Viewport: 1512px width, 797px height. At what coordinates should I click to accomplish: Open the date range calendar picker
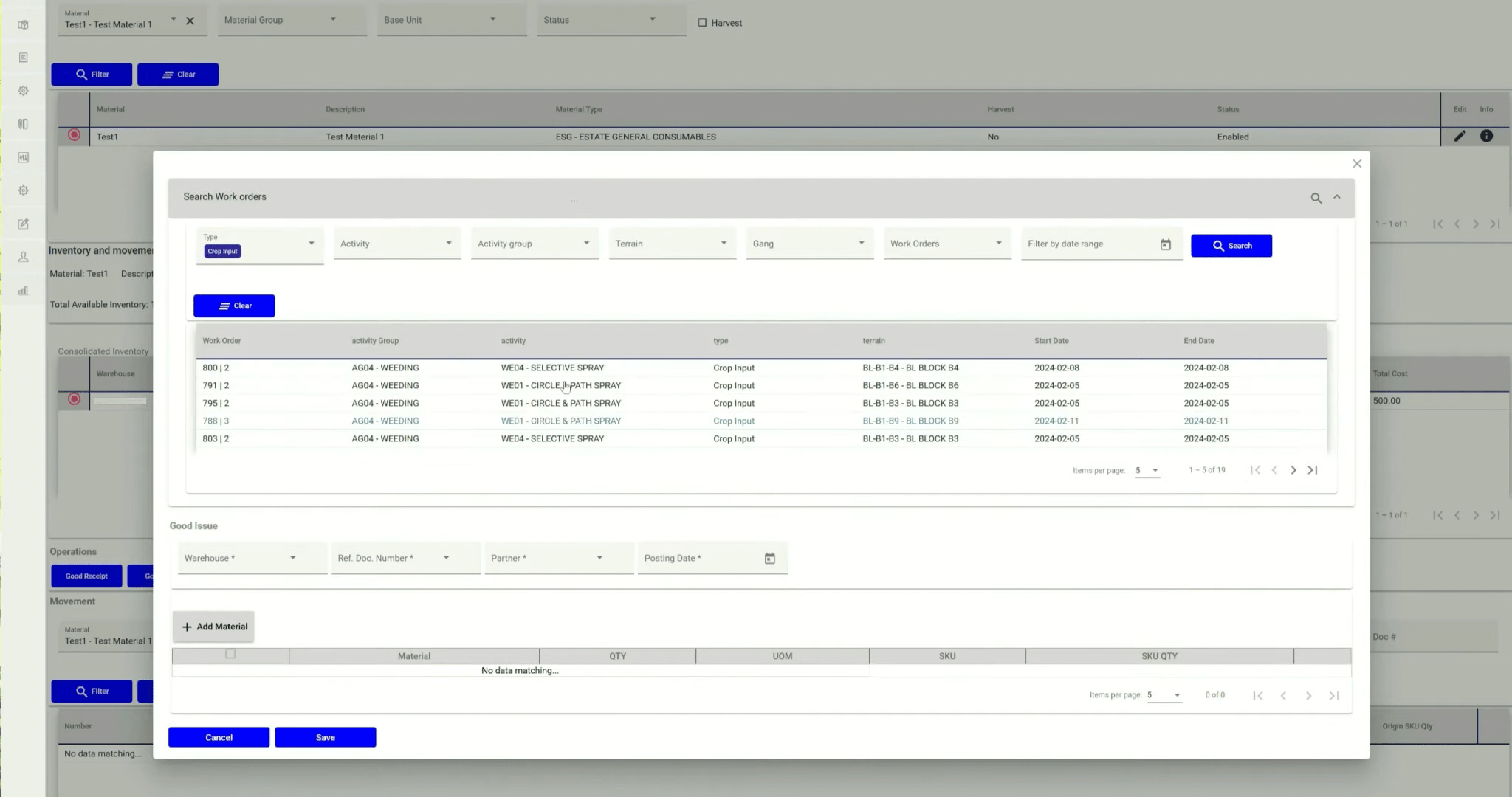[x=1165, y=244]
